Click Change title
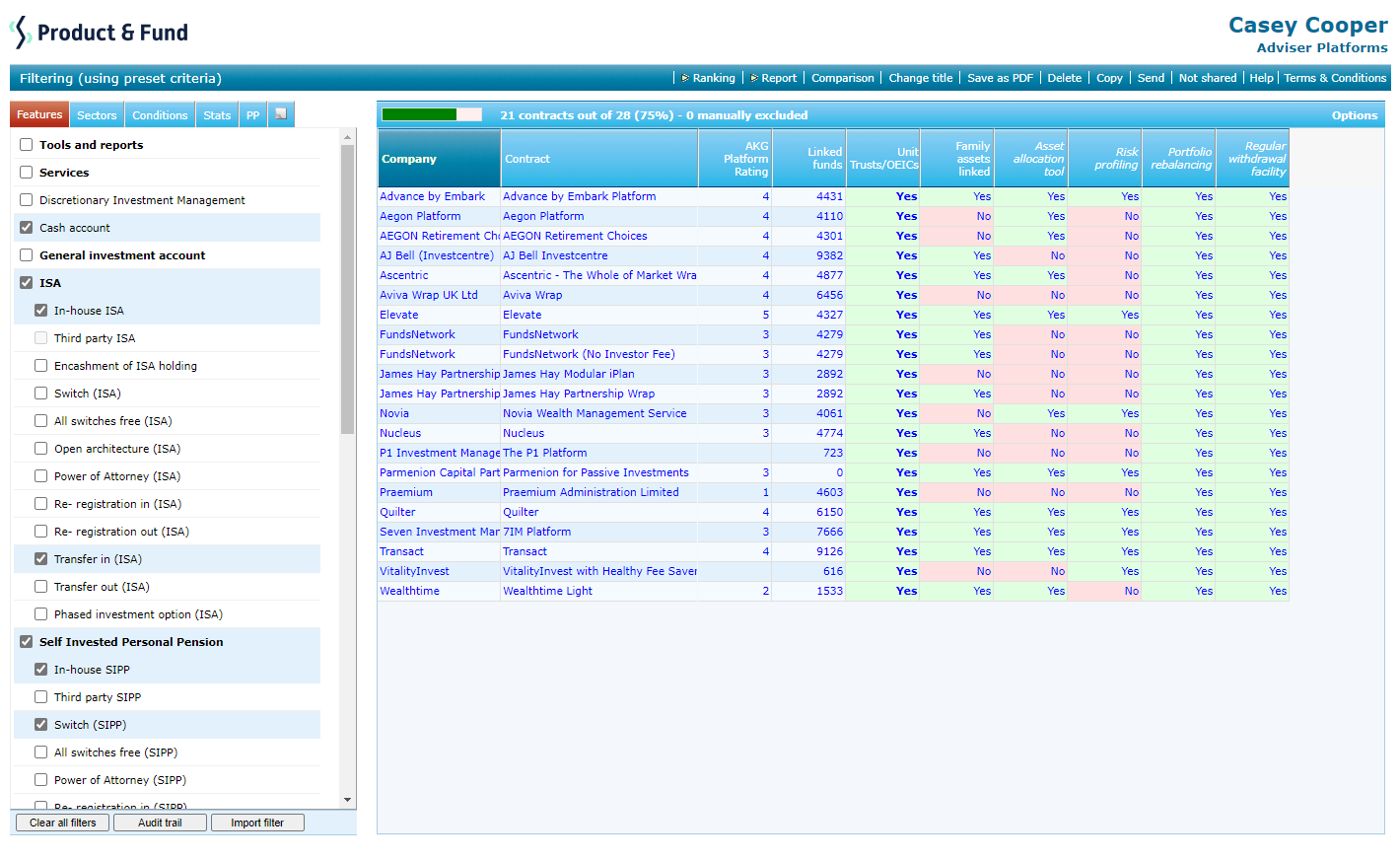The height and width of the screenshot is (860, 1400). [921, 78]
